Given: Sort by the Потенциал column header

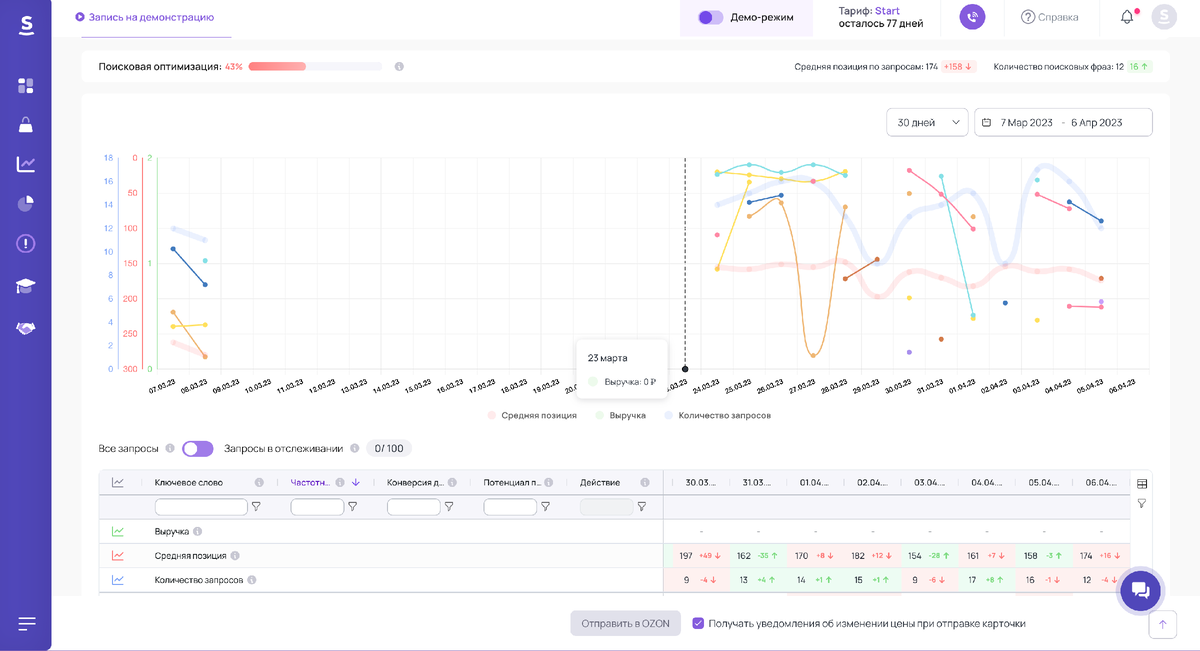Looking at the screenshot, I should pyautogui.click(x=511, y=482).
